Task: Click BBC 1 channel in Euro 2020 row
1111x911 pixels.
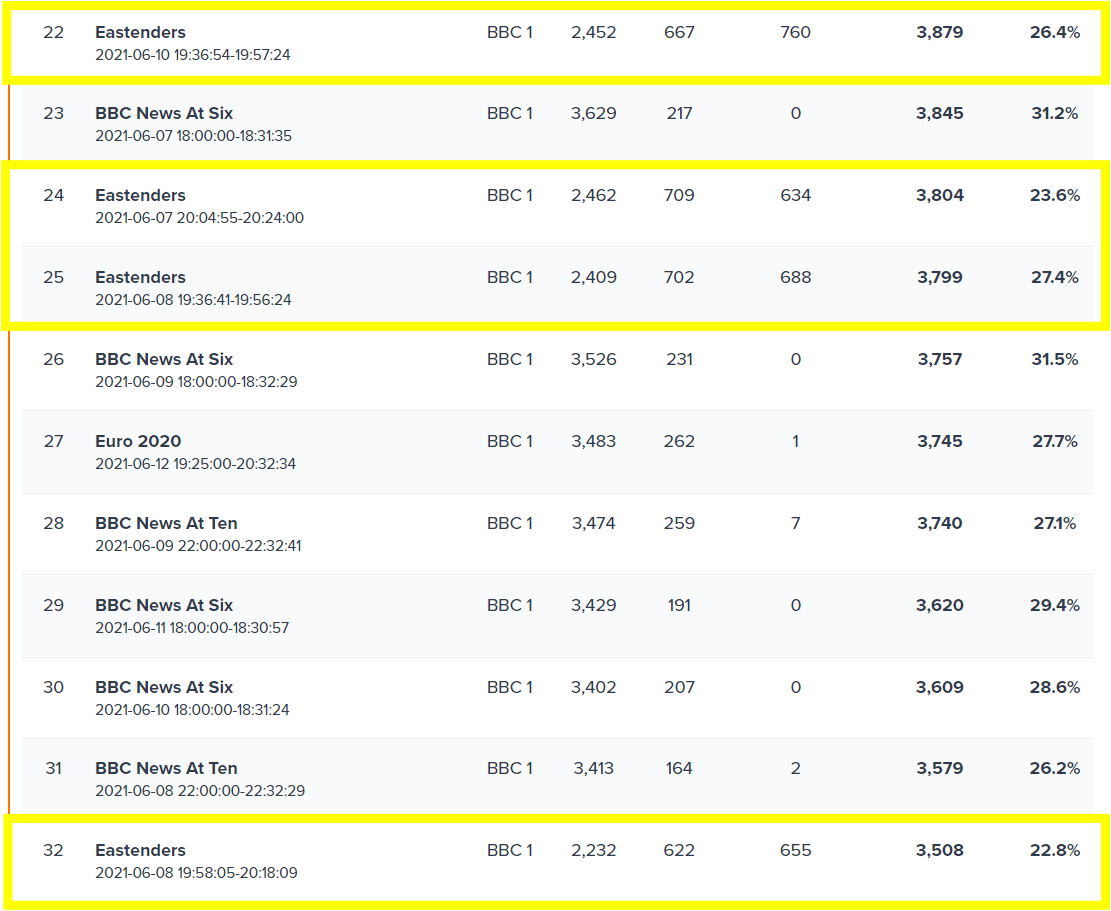Action: pyautogui.click(x=509, y=441)
